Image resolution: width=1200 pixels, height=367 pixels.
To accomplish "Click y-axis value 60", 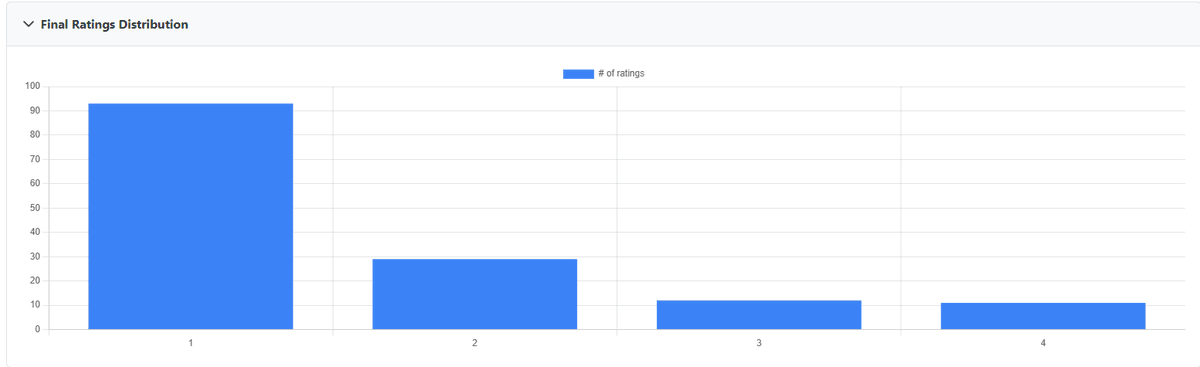I will (x=35, y=183).
